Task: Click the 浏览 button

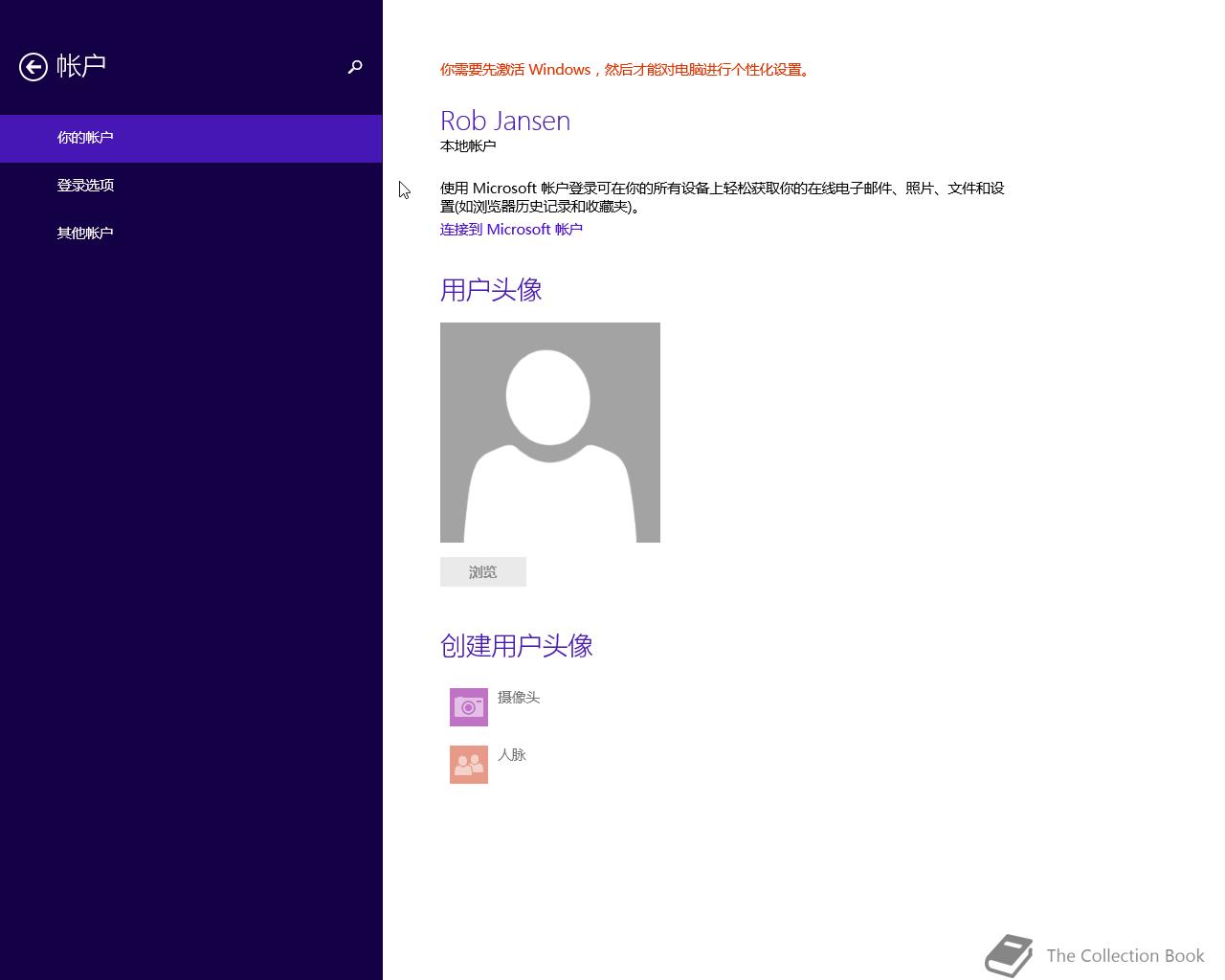Action: tap(483, 571)
